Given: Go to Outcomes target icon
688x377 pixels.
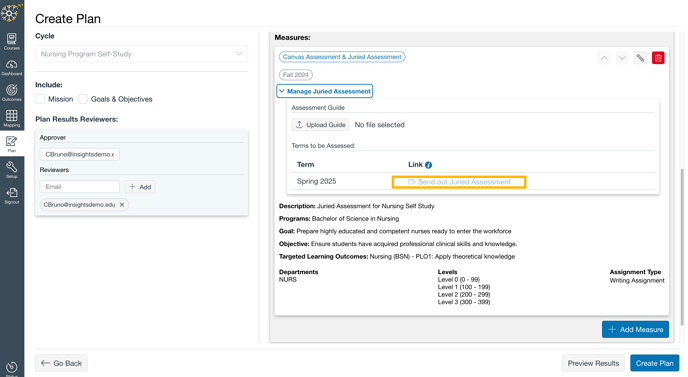Looking at the screenshot, I should point(12,93).
